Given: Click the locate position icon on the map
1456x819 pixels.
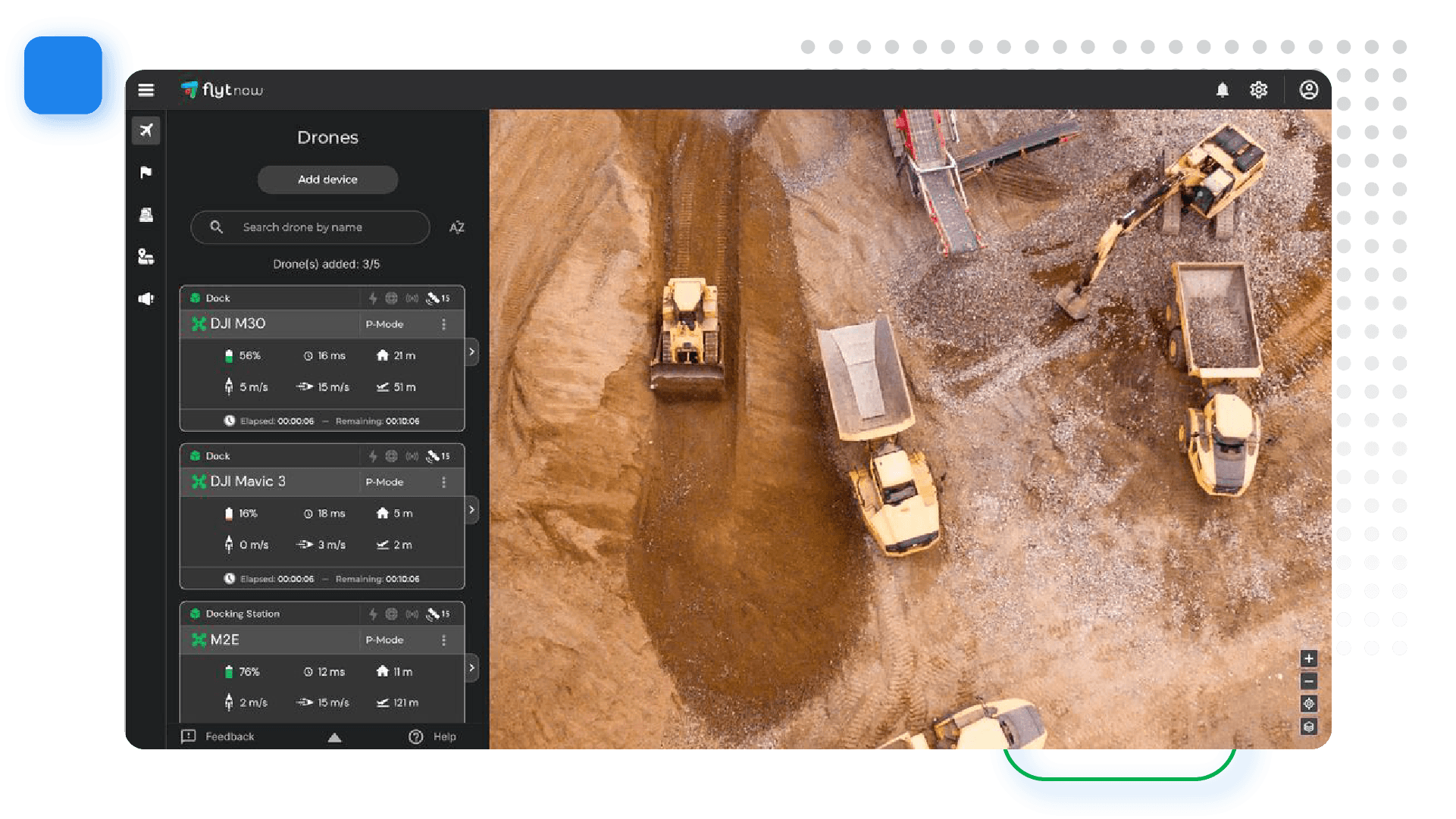Looking at the screenshot, I should [x=1309, y=704].
